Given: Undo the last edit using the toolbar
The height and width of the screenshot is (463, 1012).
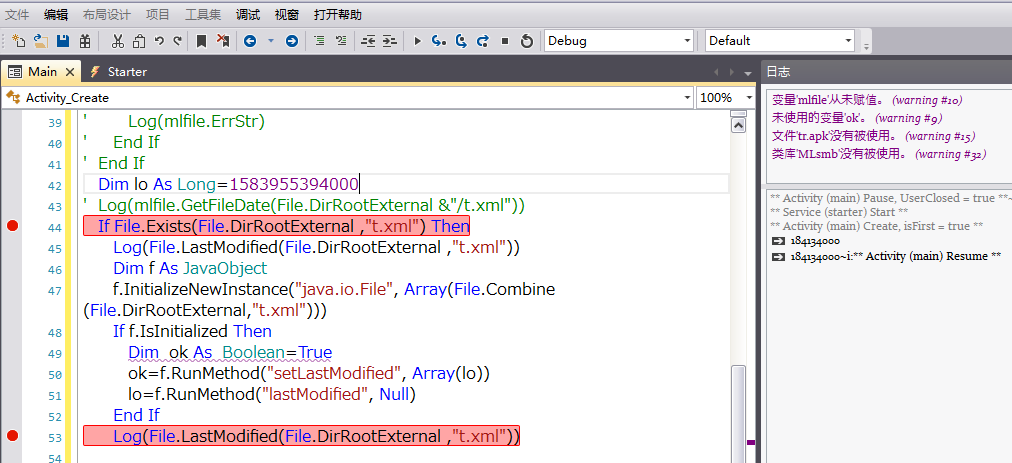Looking at the screenshot, I should [x=160, y=41].
